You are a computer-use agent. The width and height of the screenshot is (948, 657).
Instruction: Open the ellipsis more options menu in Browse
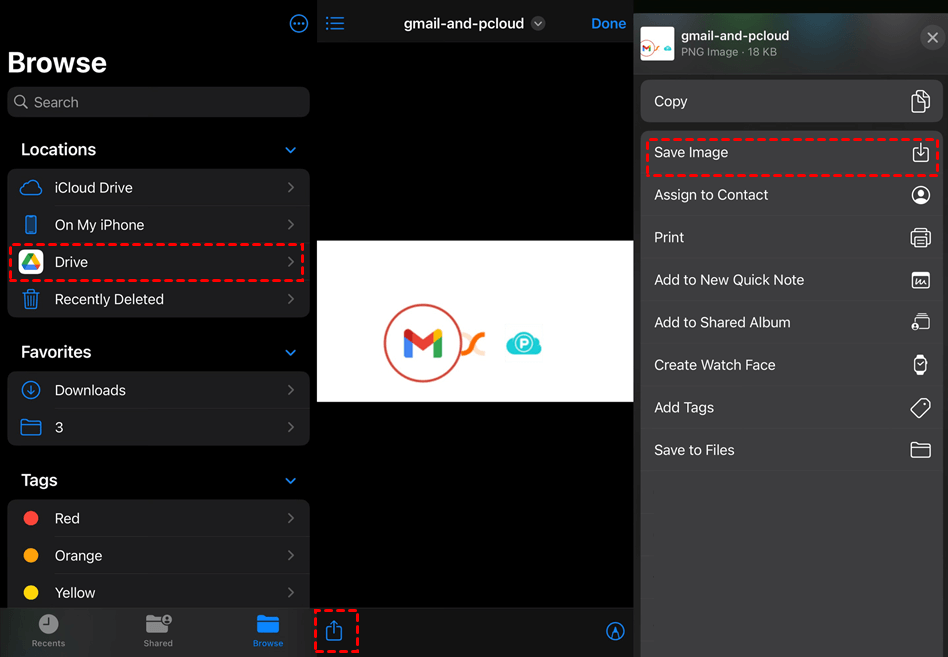click(299, 24)
